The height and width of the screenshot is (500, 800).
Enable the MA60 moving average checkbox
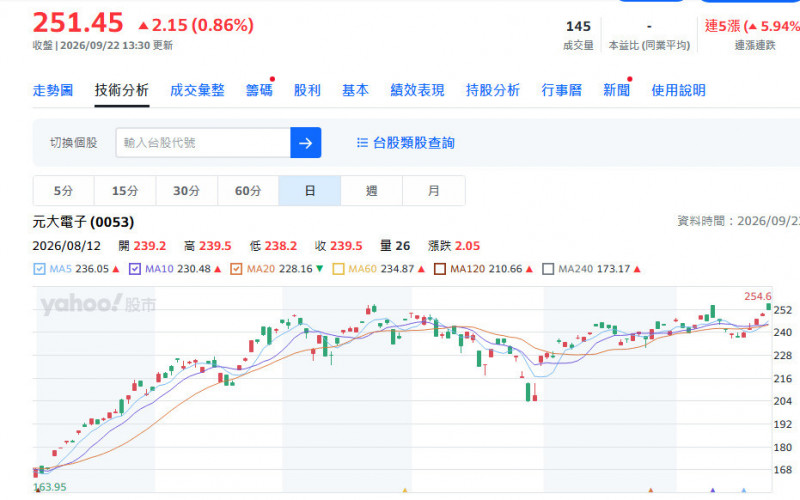click(x=338, y=269)
